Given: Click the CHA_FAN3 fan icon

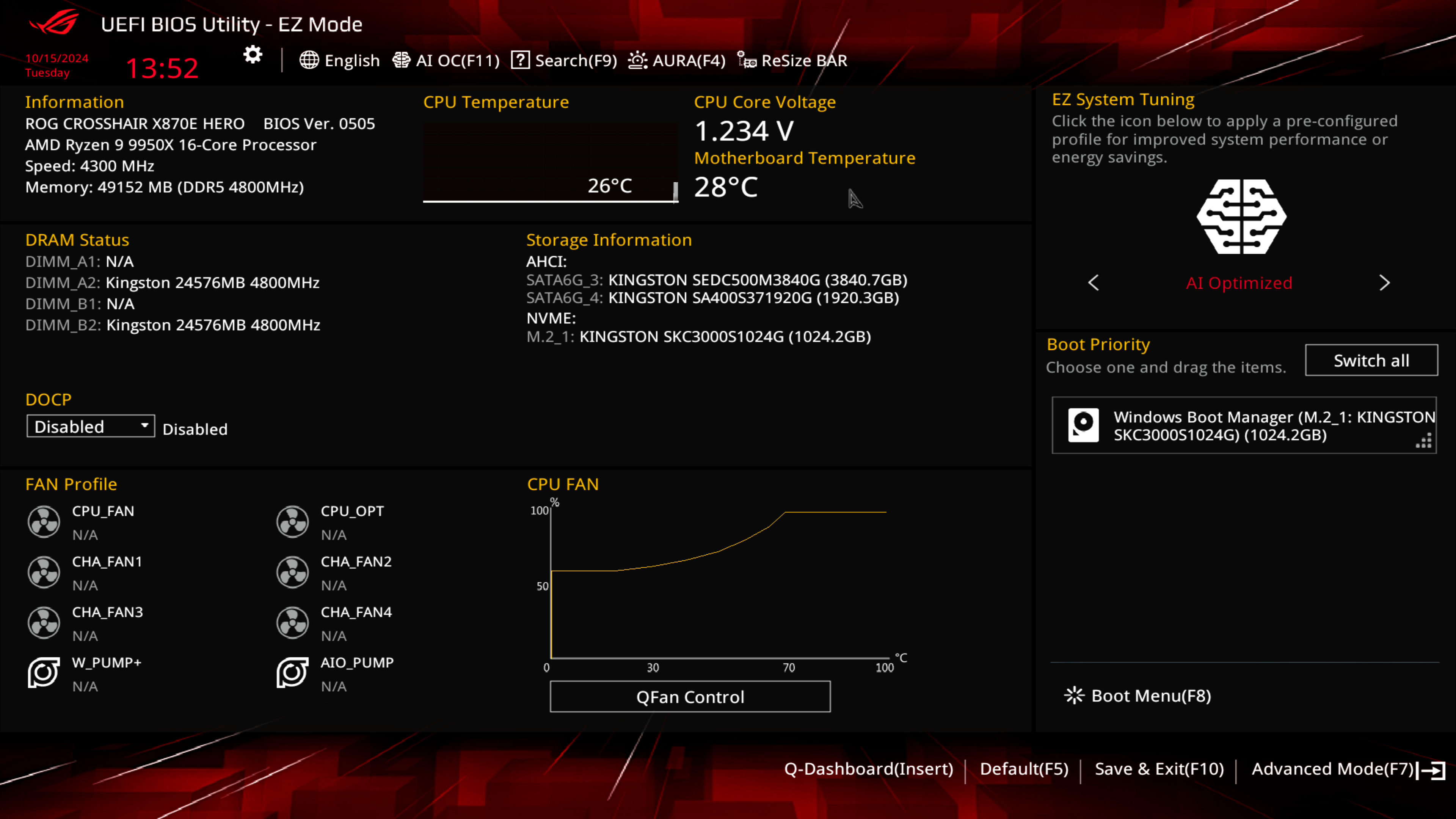Looking at the screenshot, I should tap(44, 622).
